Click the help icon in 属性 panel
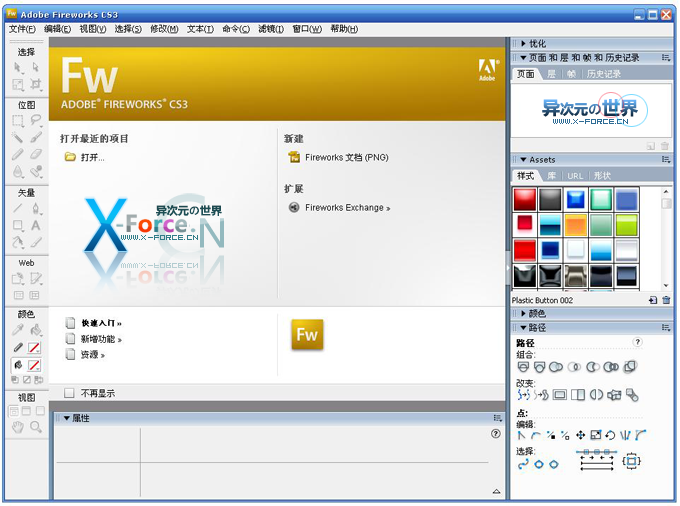Viewport: 680px width, 506px height. pyautogui.click(x=495, y=434)
